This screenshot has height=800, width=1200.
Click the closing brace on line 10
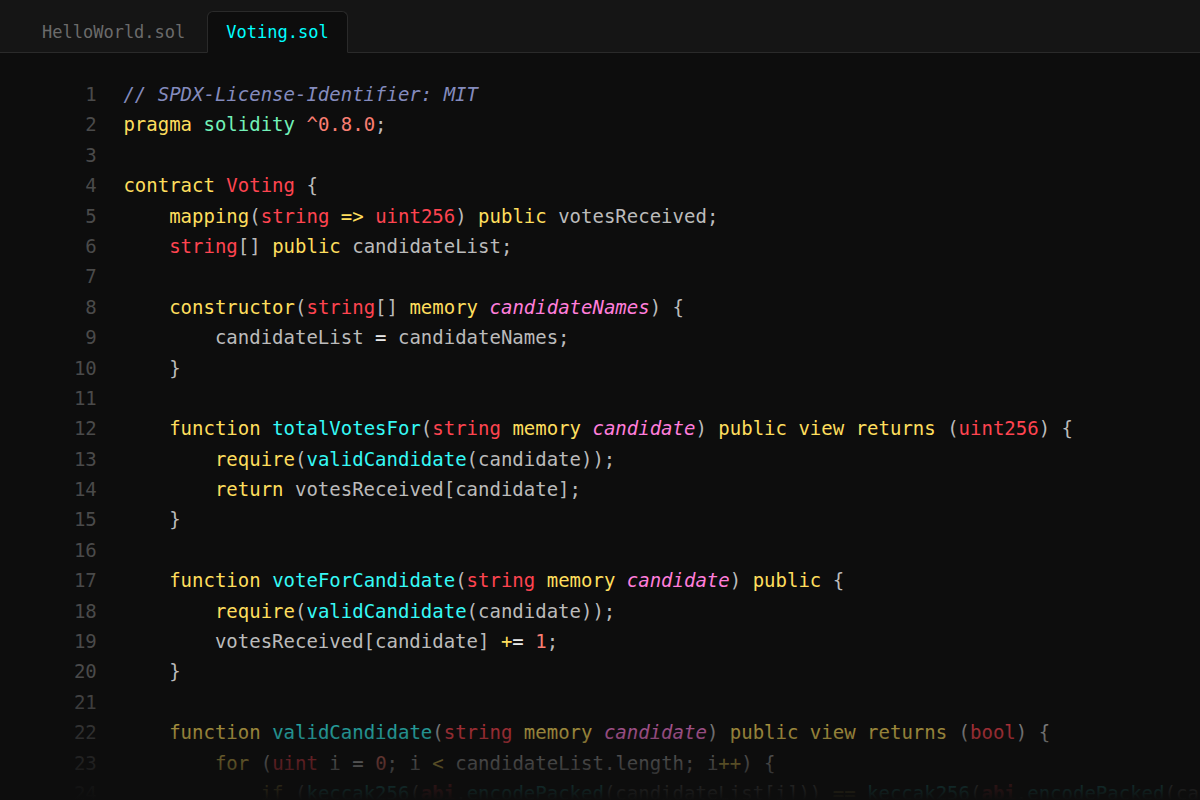click(175, 368)
